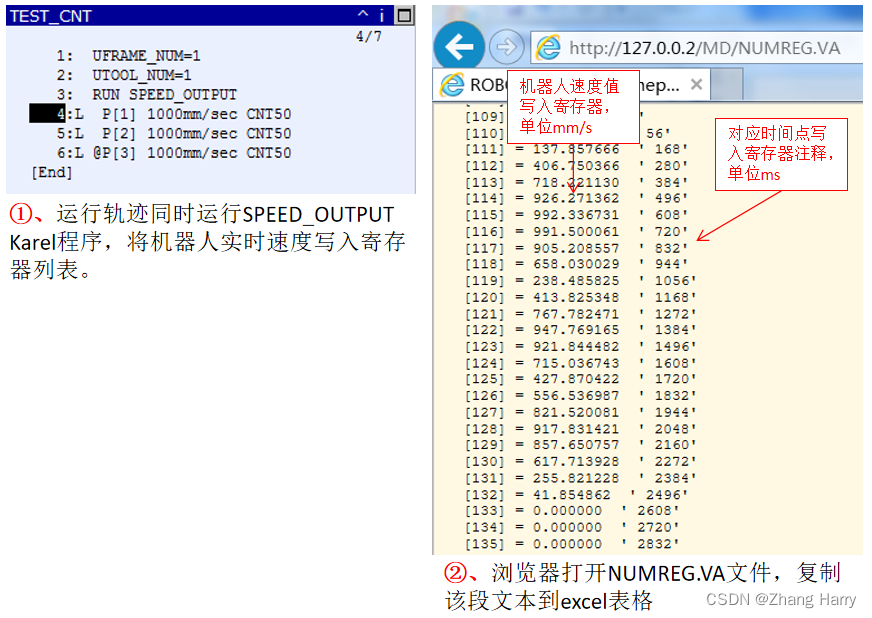Click register [130] value 617.713928
The image size is (872, 618).
point(576,461)
